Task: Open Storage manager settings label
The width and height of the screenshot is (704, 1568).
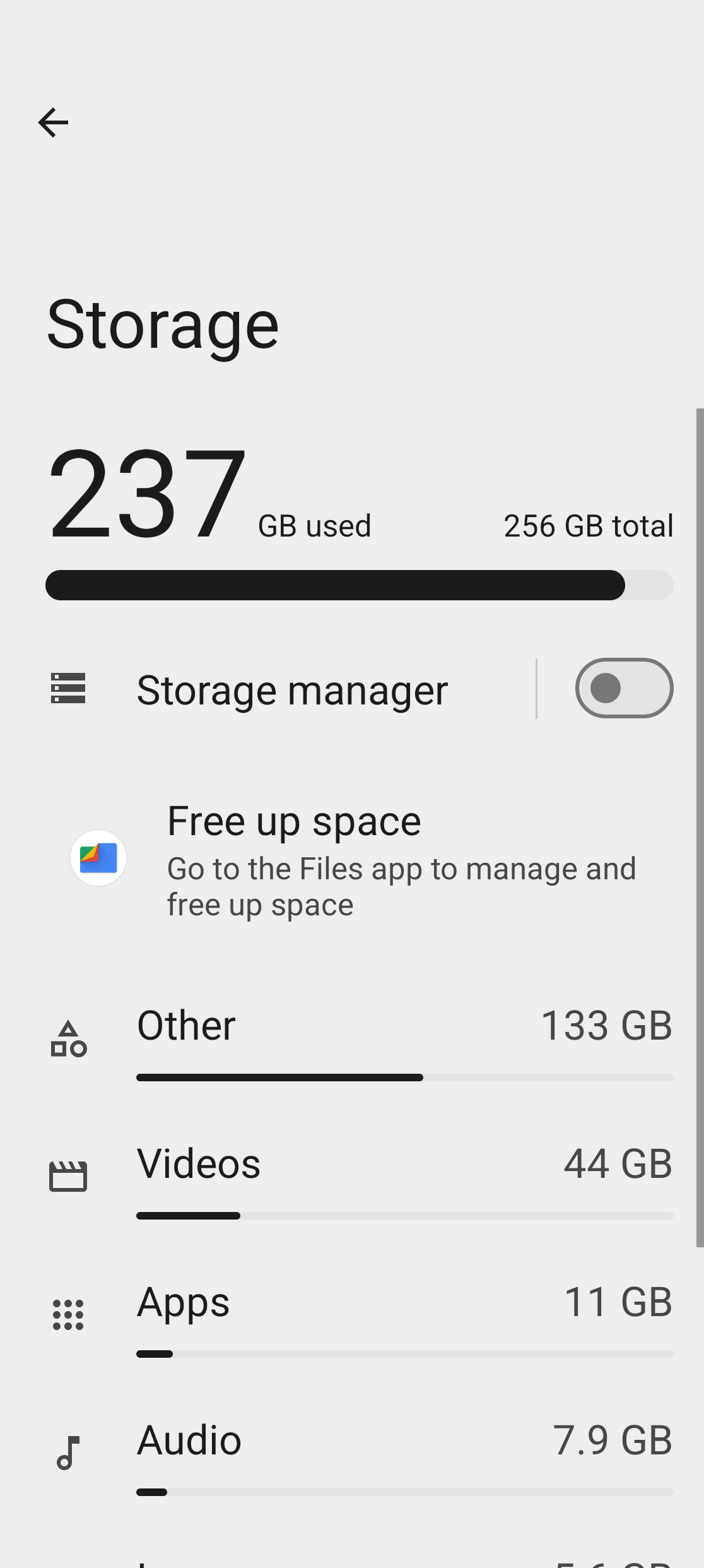Action: [292, 690]
